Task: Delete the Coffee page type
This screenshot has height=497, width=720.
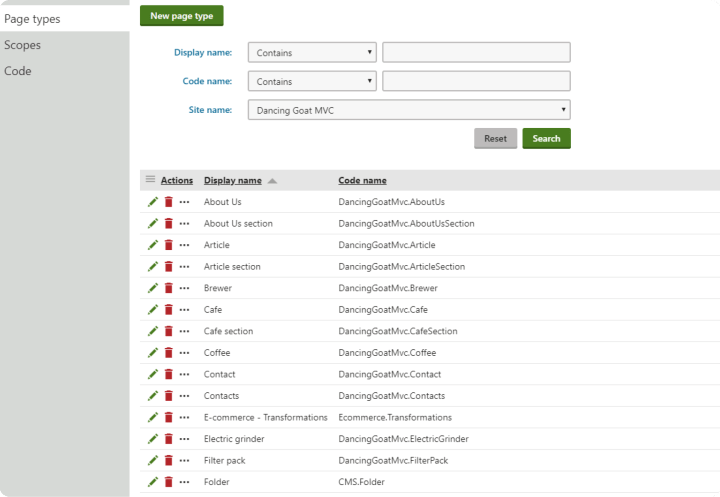Action: point(169,353)
